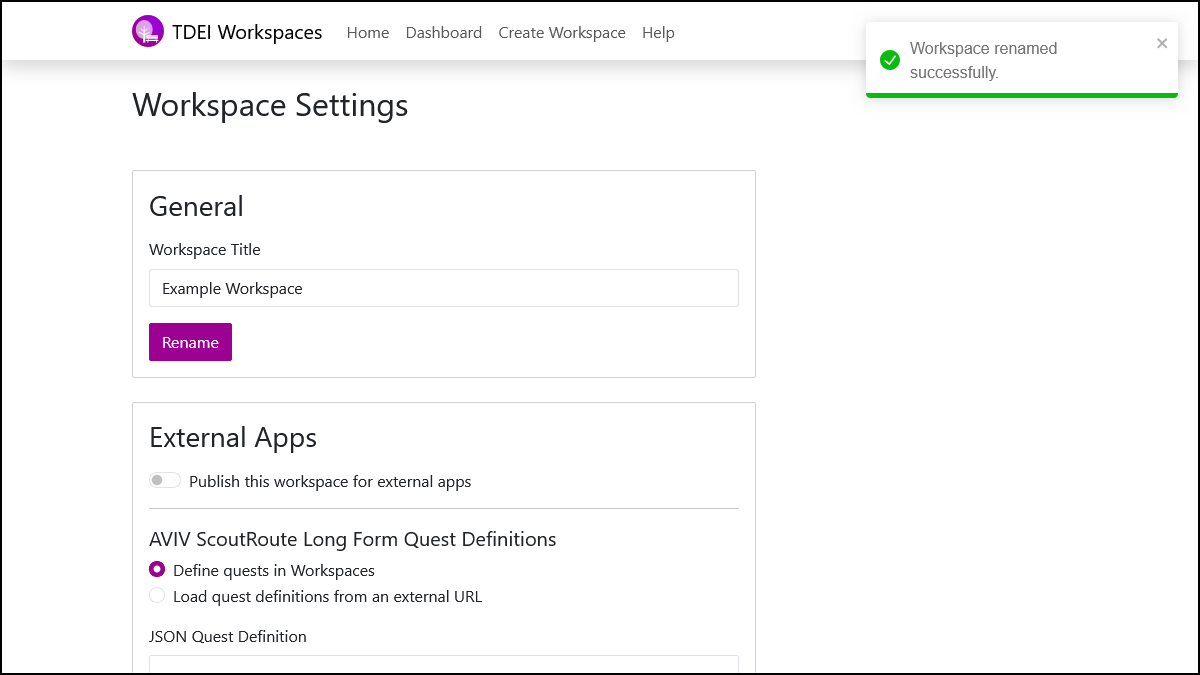Open the Dashboard page
Viewport: 1200px width, 675px height.
click(x=443, y=32)
